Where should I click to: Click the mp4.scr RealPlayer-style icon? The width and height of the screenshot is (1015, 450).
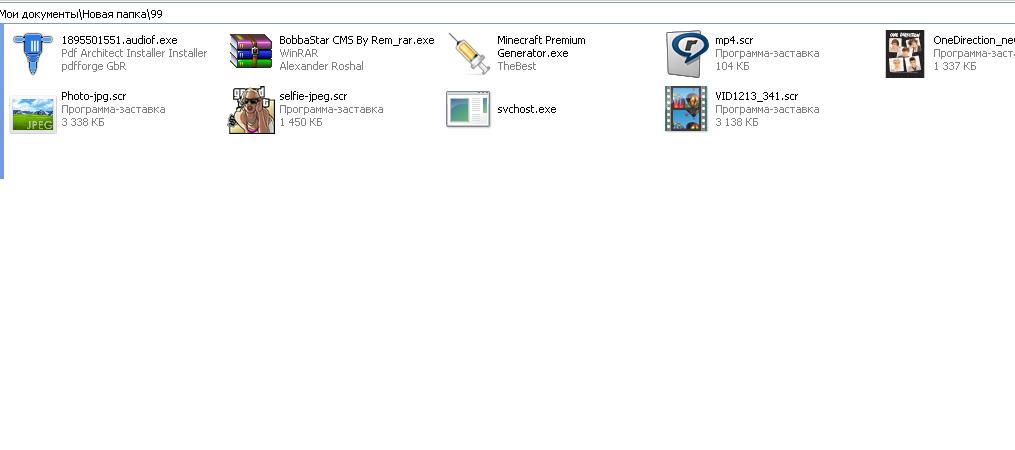687,53
